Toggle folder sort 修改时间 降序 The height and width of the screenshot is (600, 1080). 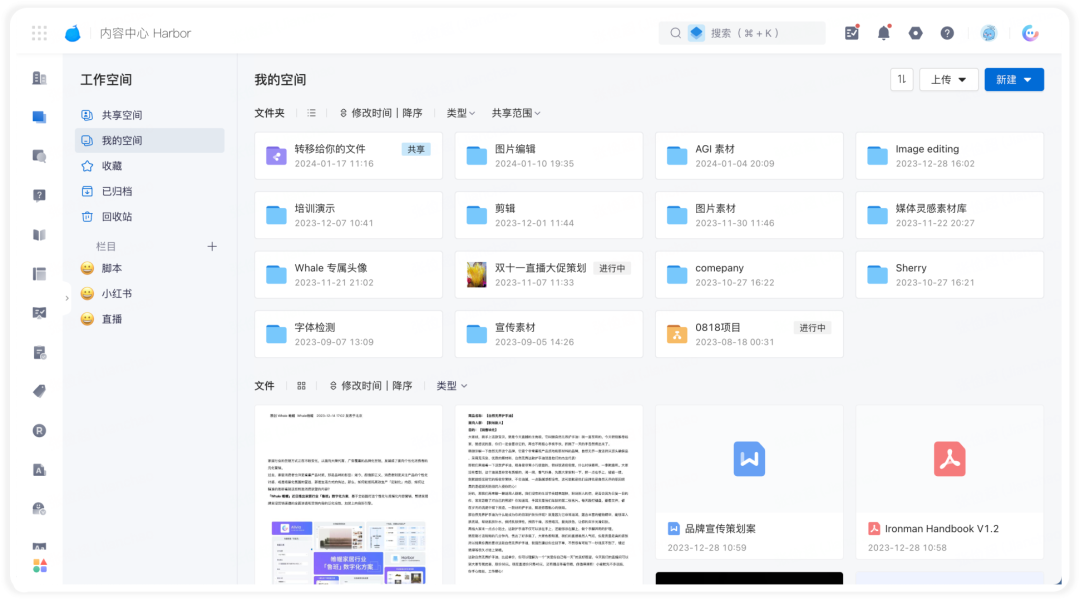(x=381, y=113)
